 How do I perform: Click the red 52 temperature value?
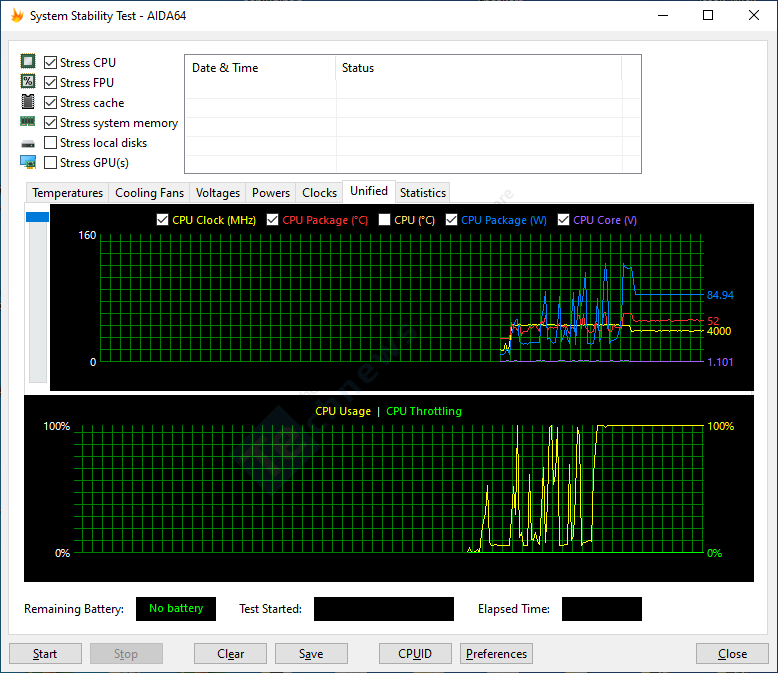[x=713, y=321]
